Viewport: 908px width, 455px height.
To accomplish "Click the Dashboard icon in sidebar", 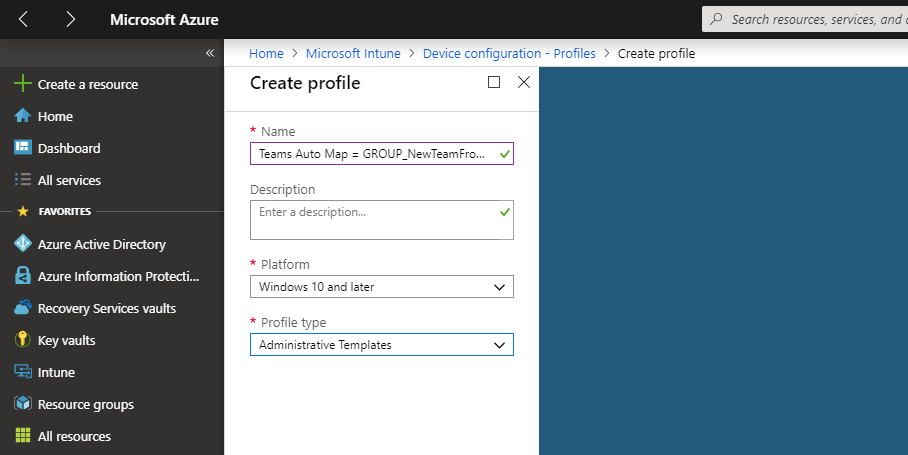I will [x=23, y=148].
